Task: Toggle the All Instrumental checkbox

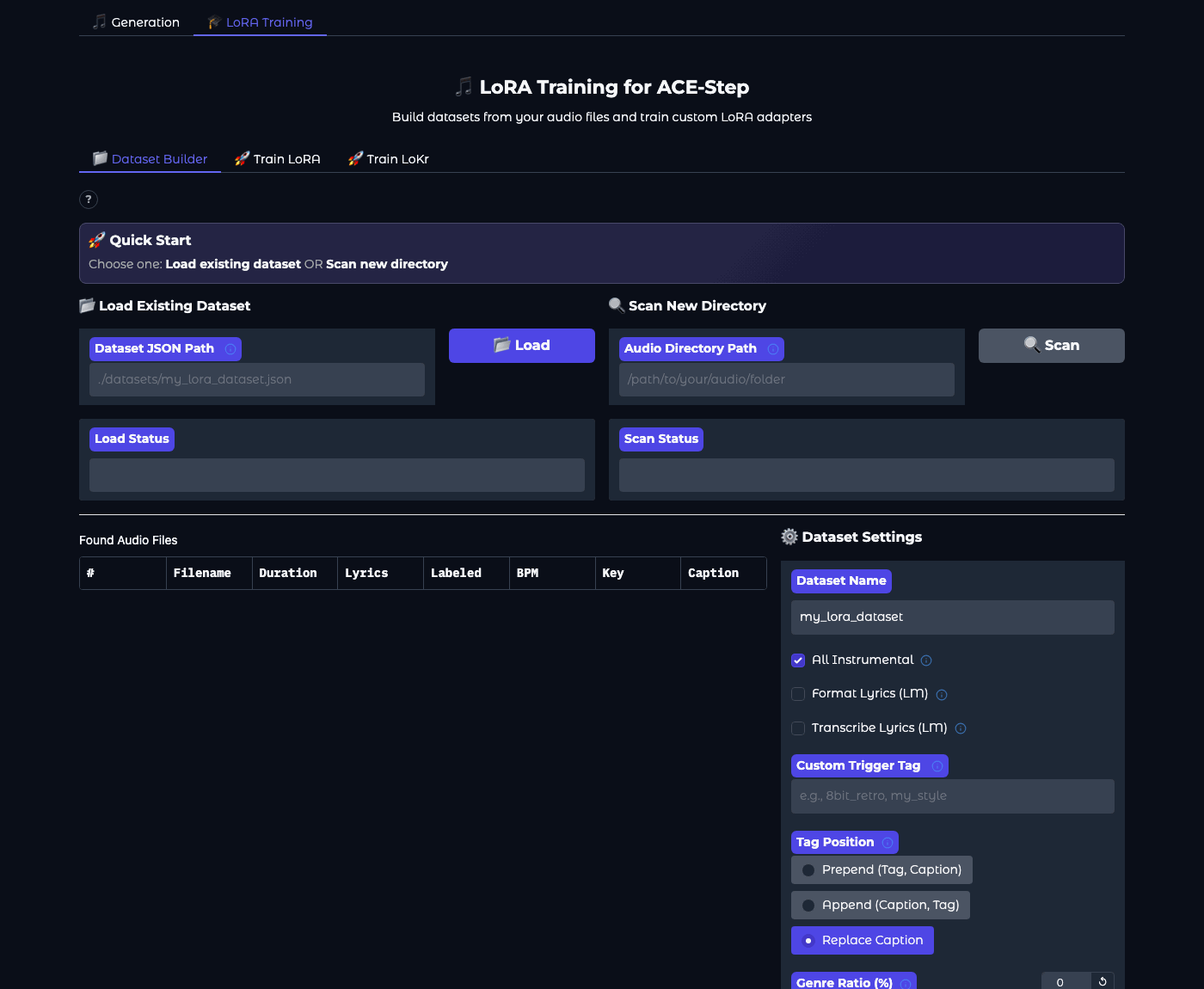Action: coord(798,660)
